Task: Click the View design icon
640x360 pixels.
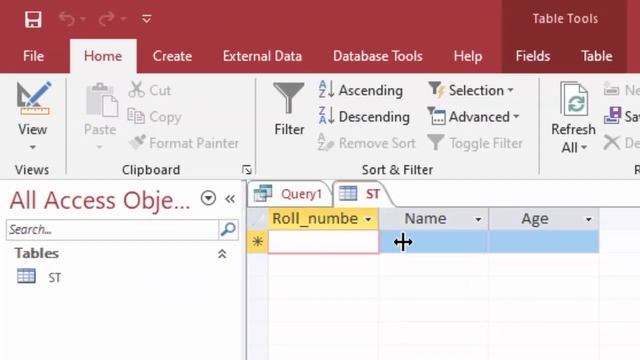Action: [33, 98]
